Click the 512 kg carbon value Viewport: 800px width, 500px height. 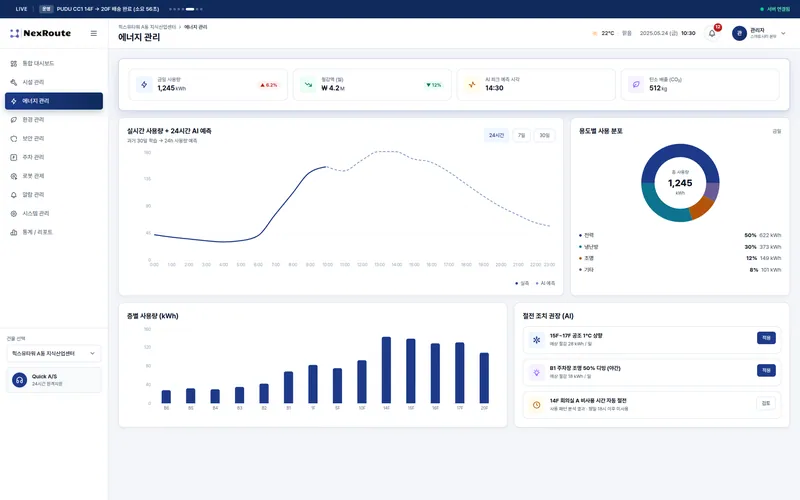click(658, 88)
